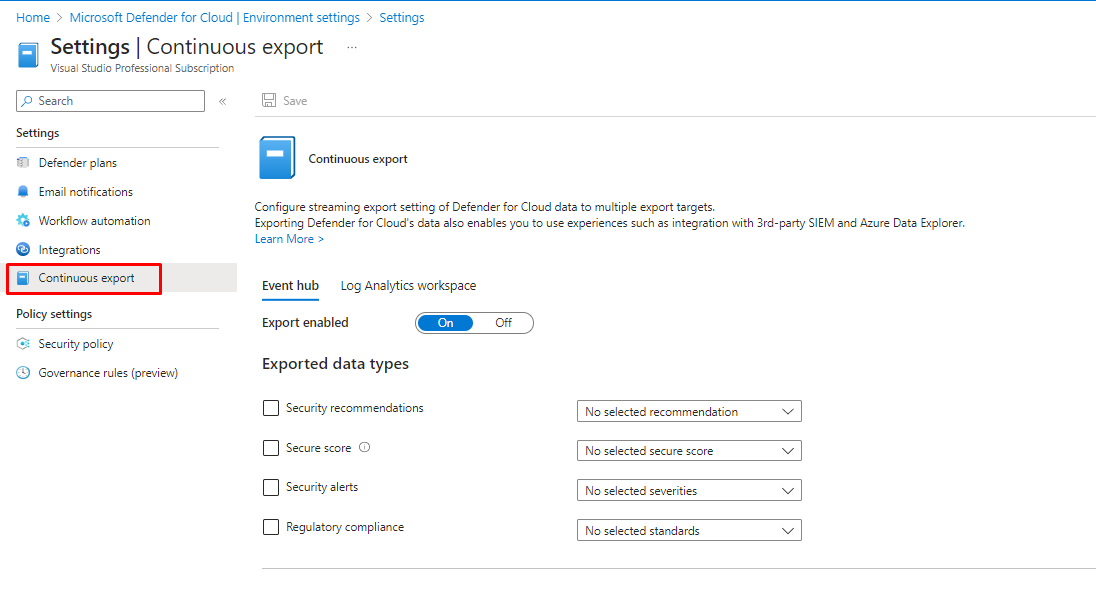Click the Governance rules clock icon
The width and height of the screenshot is (1096, 589).
coord(23,373)
